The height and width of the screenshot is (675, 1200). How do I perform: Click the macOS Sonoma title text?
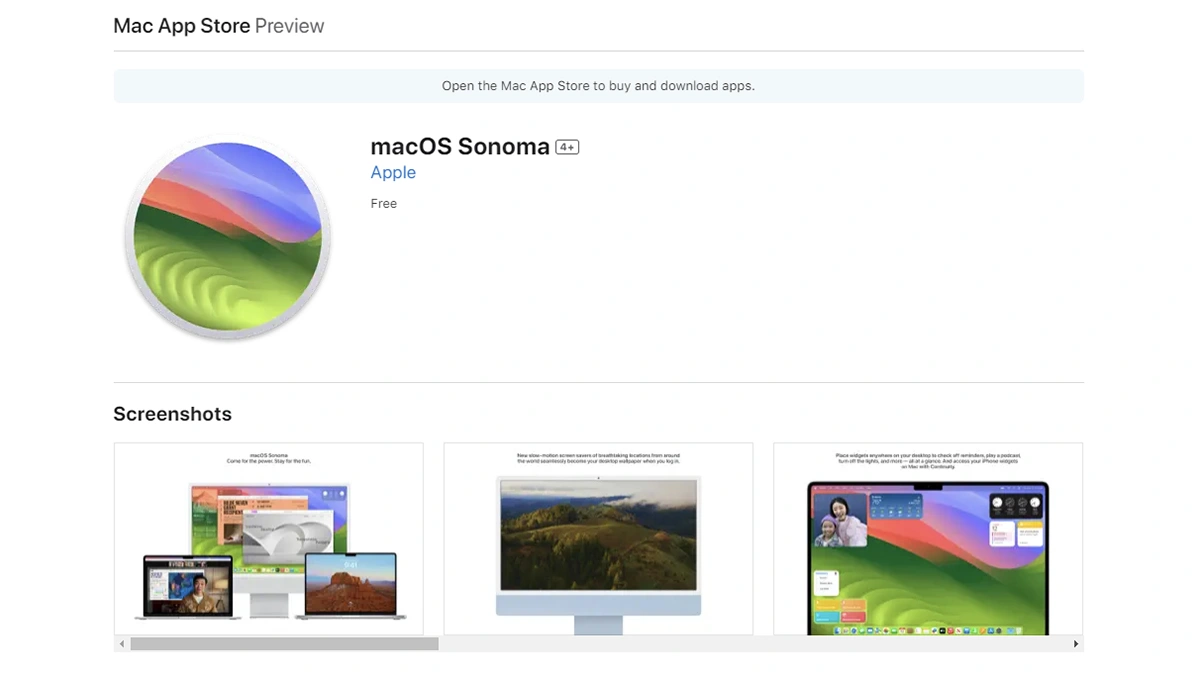(460, 147)
